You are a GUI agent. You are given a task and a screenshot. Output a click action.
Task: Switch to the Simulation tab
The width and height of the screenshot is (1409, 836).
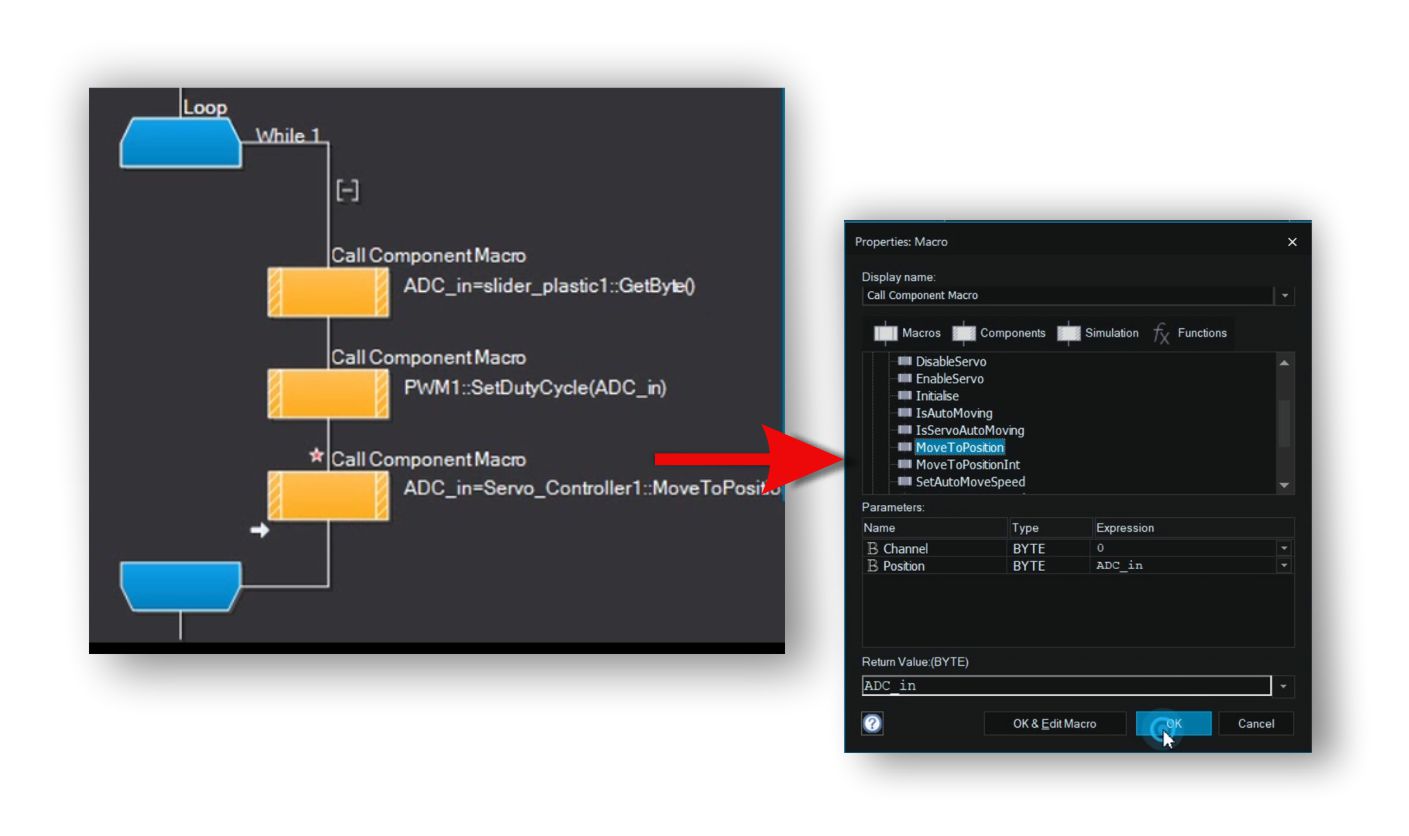(1098, 333)
